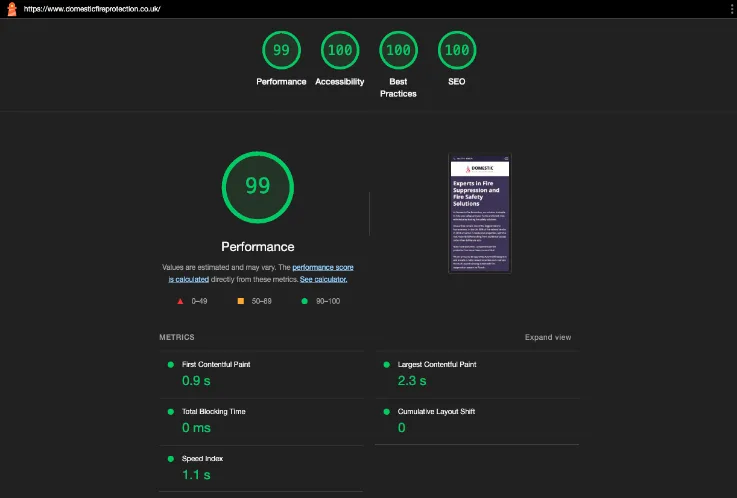Viewport: 737px width, 498px height.
Task: Click green dot beside Speed Index
Action: coord(171,459)
